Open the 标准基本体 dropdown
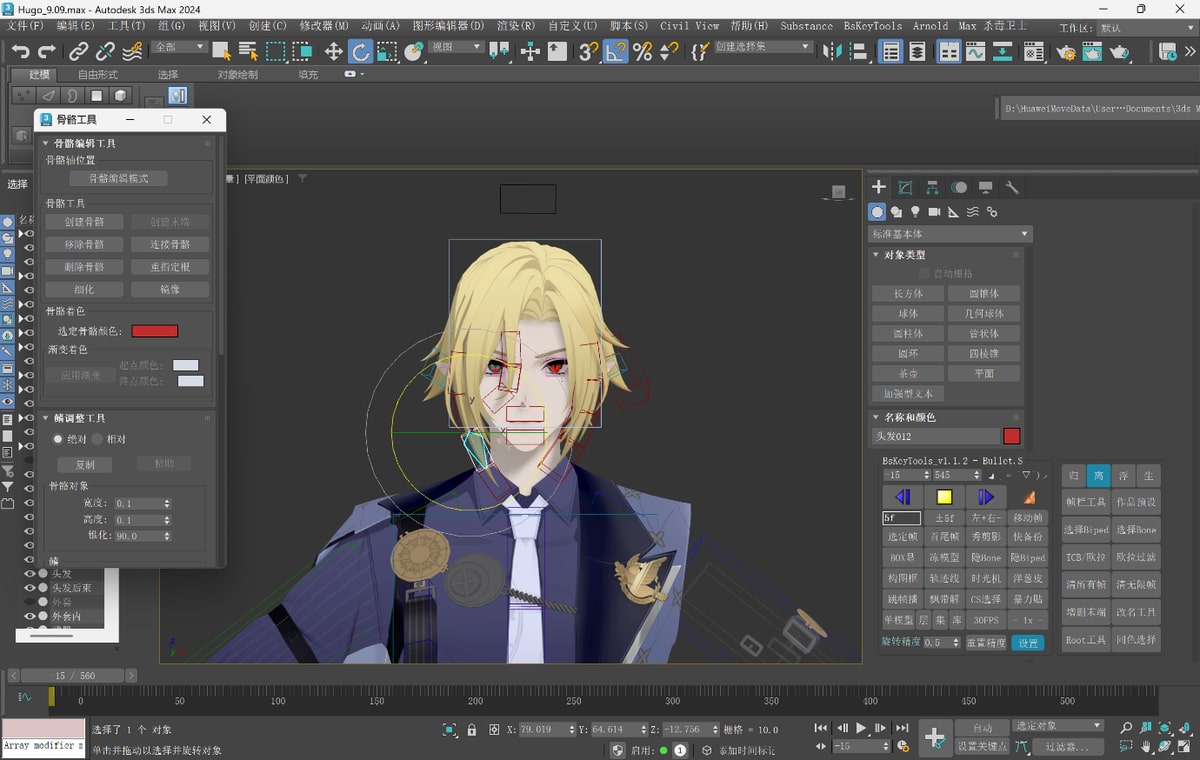The height and width of the screenshot is (760, 1200). click(949, 234)
